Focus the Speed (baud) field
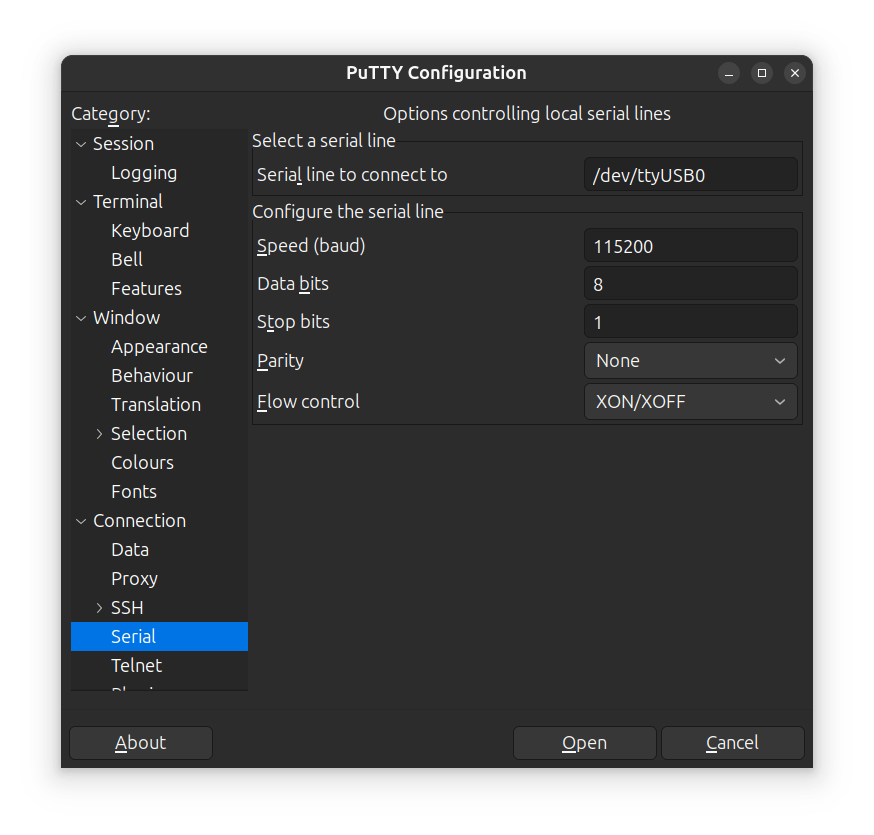This screenshot has width=874, height=835. [x=691, y=246]
